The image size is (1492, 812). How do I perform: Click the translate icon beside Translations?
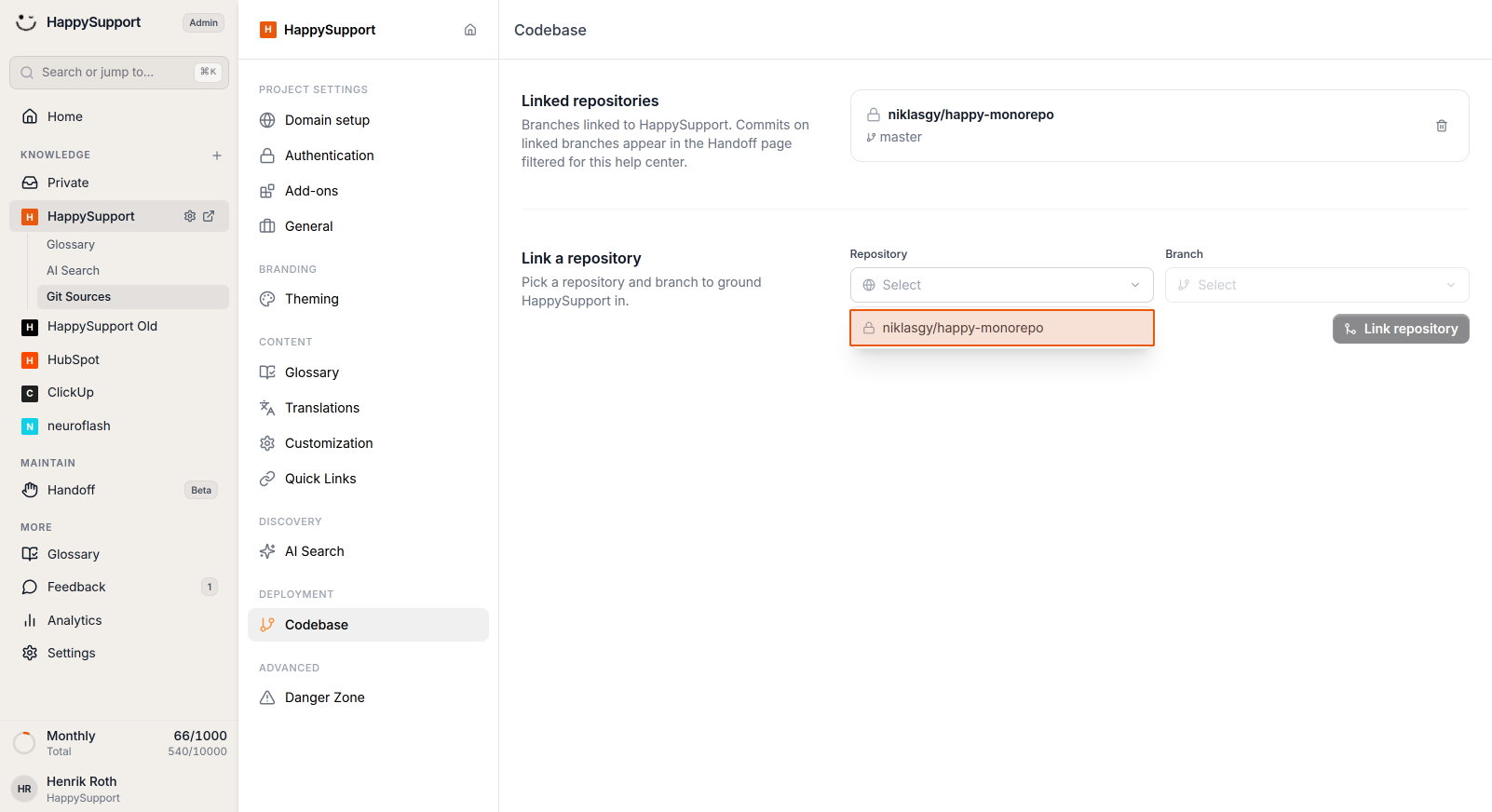click(x=267, y=408)
